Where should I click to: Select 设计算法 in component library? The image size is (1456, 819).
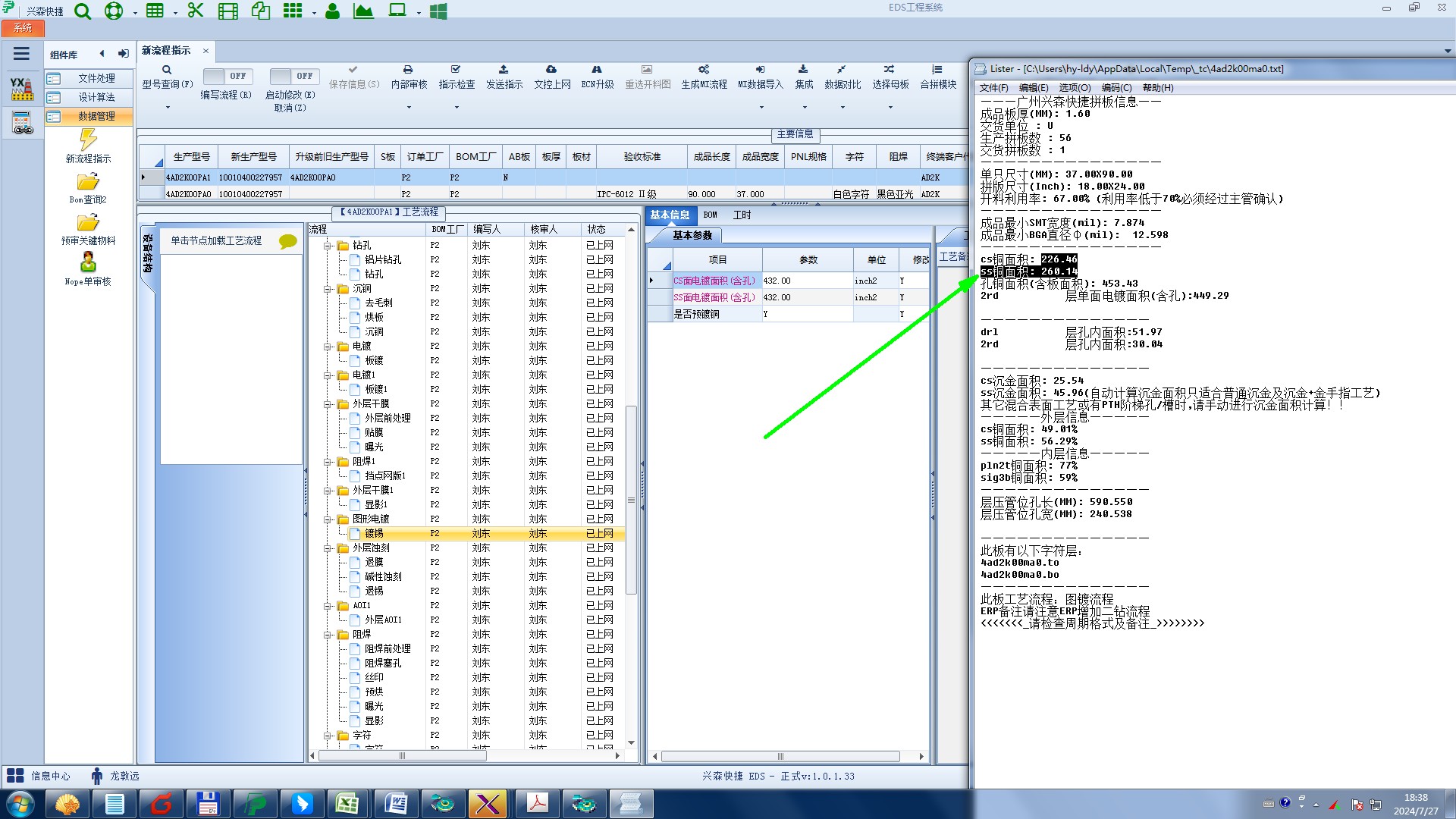coord(89,97)
